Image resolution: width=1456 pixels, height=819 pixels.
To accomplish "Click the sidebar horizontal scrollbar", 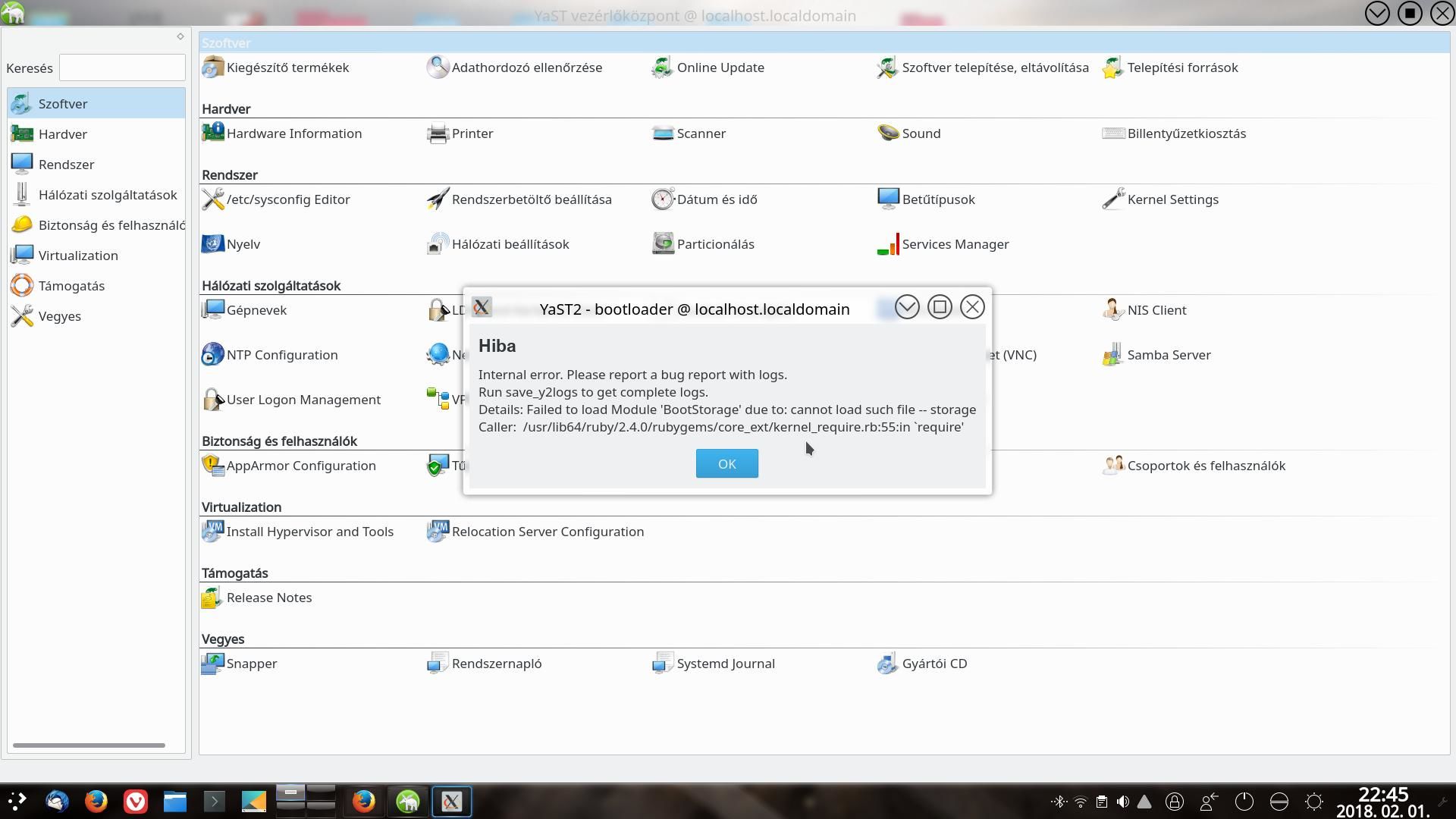I will coord(89,745).
